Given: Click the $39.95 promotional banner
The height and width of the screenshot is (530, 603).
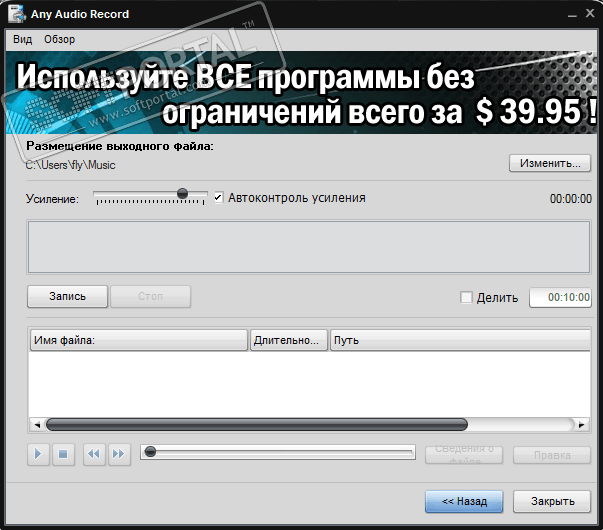Looking at the screenshot, I should 302,93.
